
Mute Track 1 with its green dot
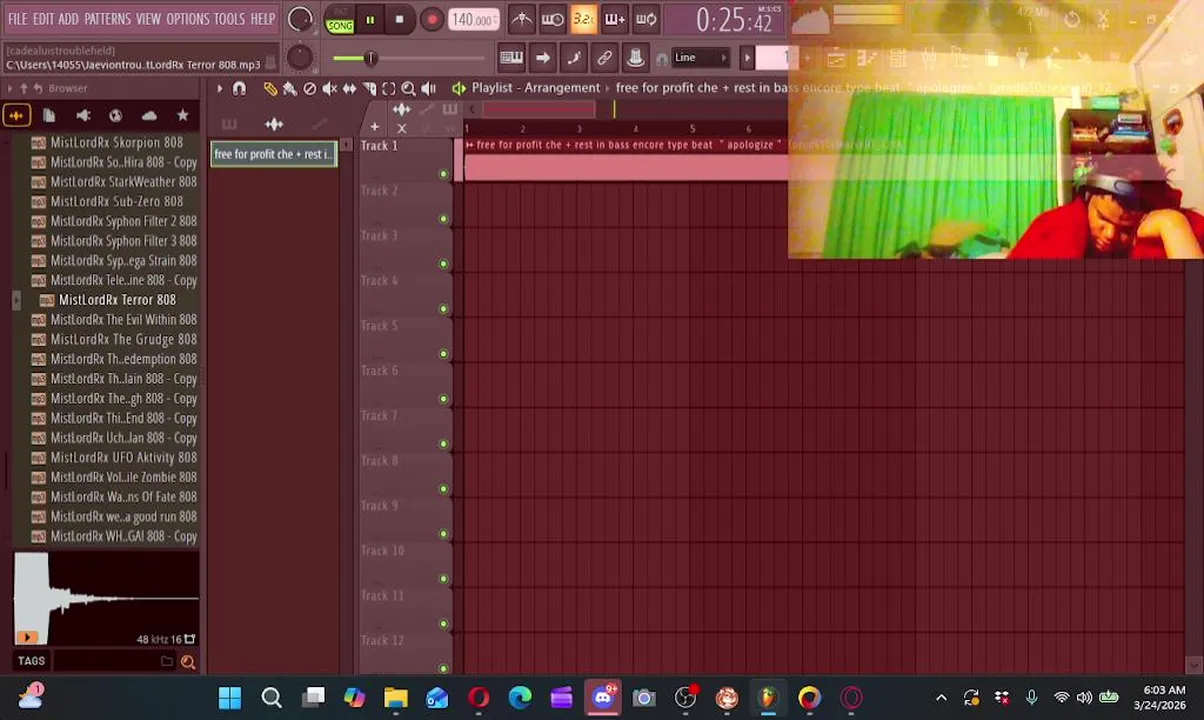pos(444,174)
